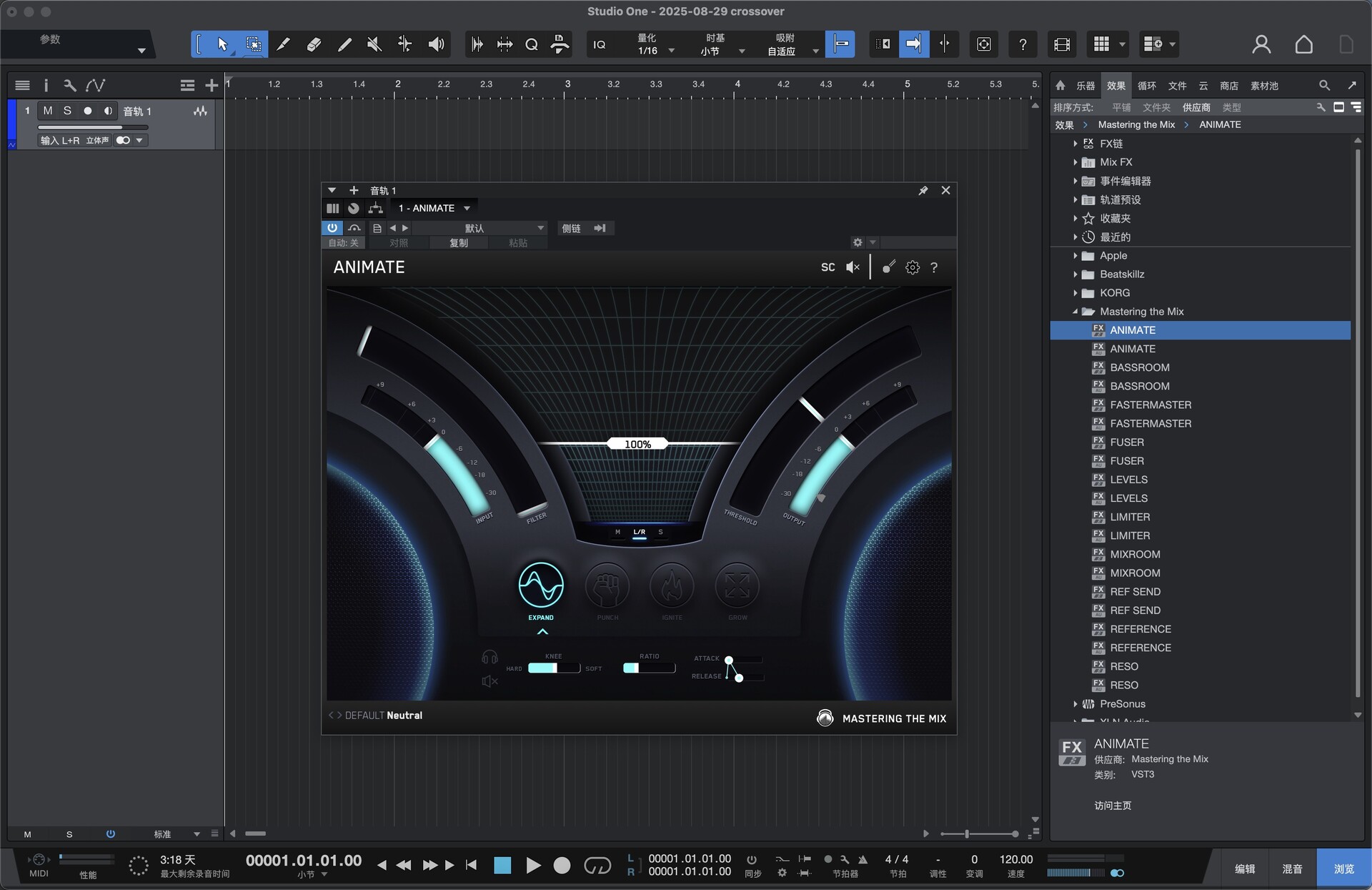Toggle loop playback in transport
Image resolution: width=1372 pixels, height=890 pixels.
coord(597,866)
